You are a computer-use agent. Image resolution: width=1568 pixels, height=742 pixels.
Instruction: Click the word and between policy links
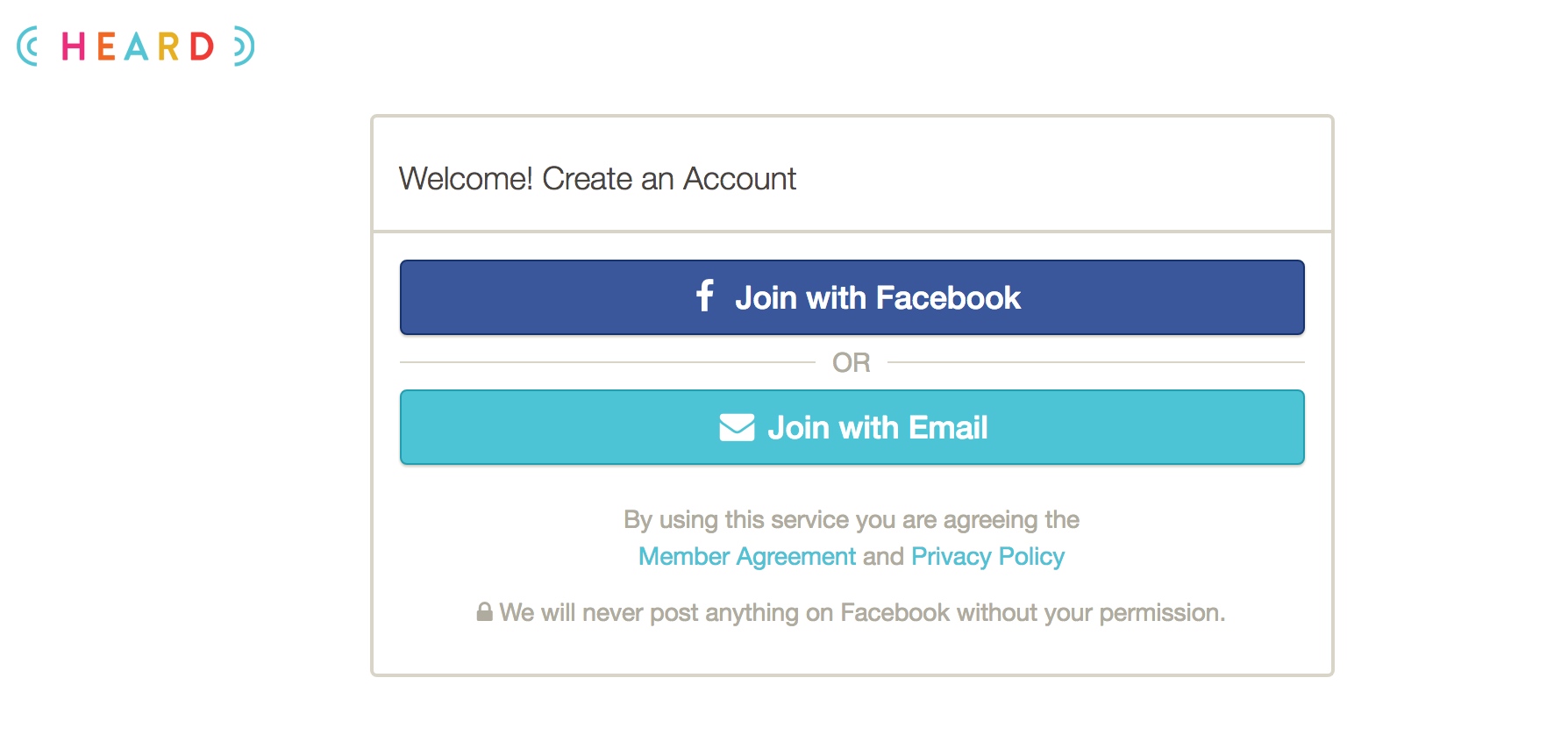[x=883, y=557]
